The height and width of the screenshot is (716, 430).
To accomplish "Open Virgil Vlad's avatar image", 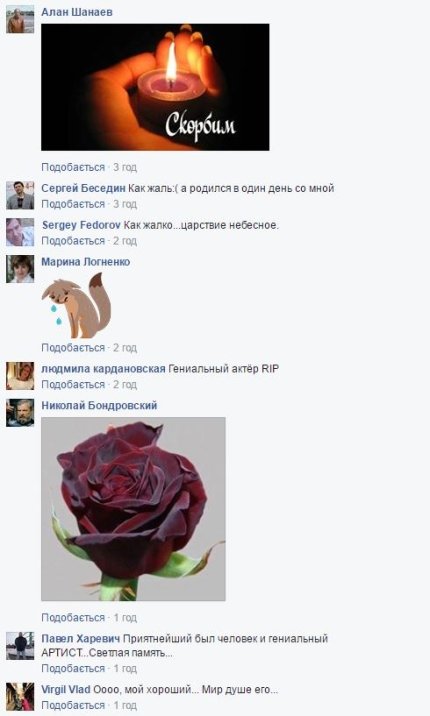I will [x=20, y=696].
